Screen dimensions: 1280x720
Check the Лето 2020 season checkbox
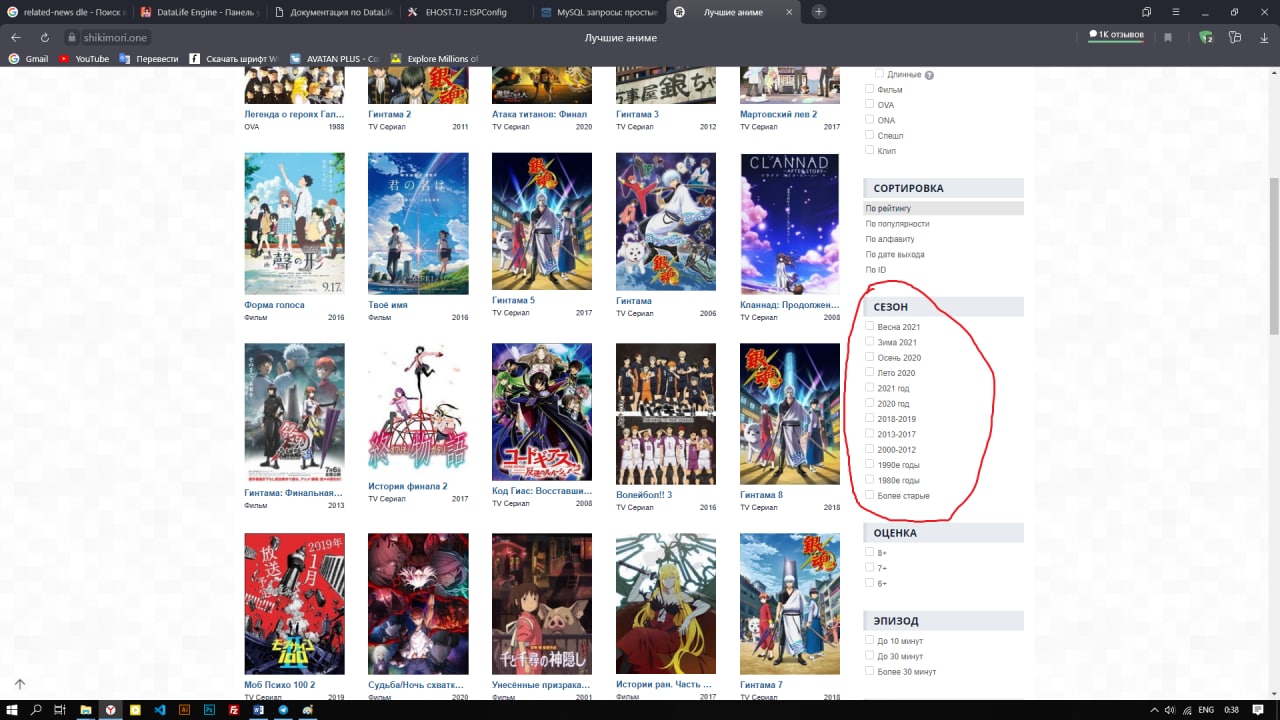(870, 372)
